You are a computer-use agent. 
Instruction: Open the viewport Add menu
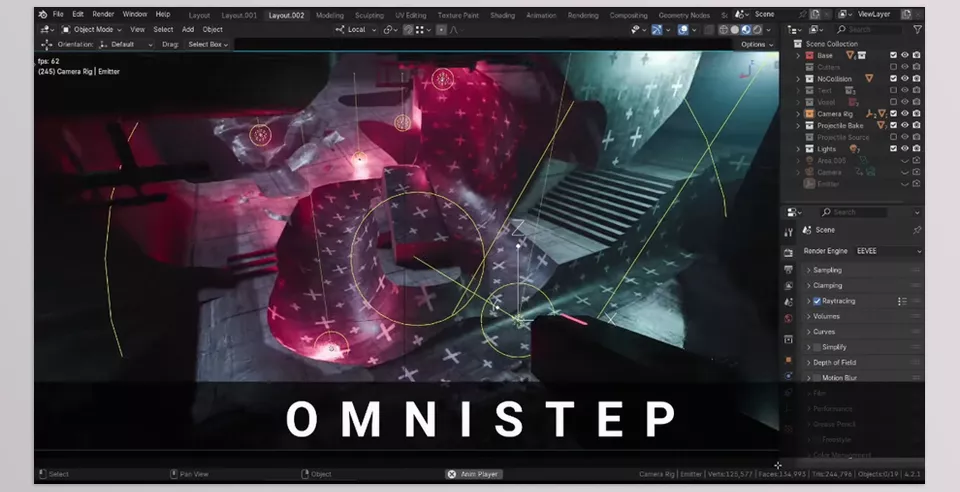[x=188, y=29]
